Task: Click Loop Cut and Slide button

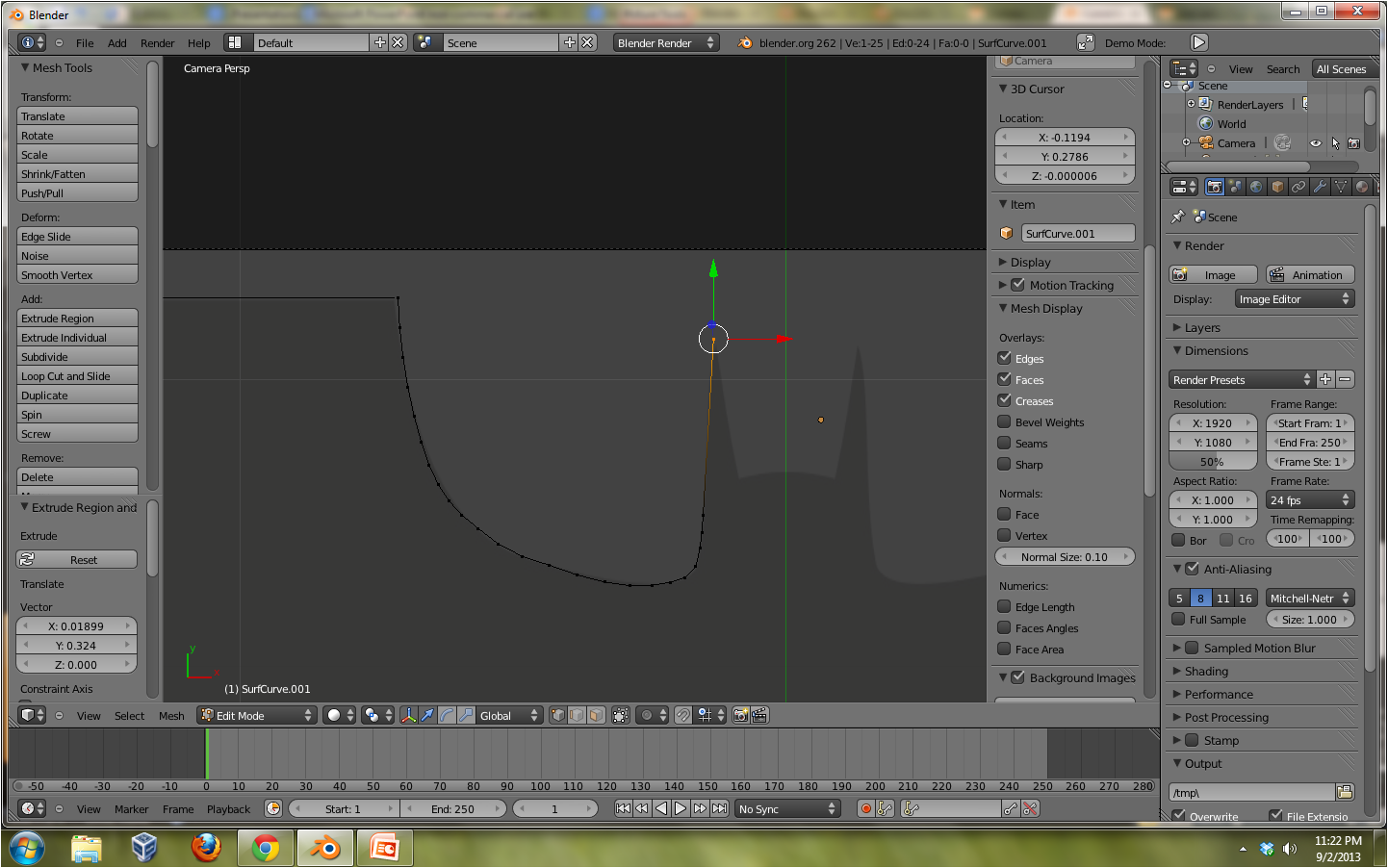Action: pyautogui.click(x=77, y=375)
